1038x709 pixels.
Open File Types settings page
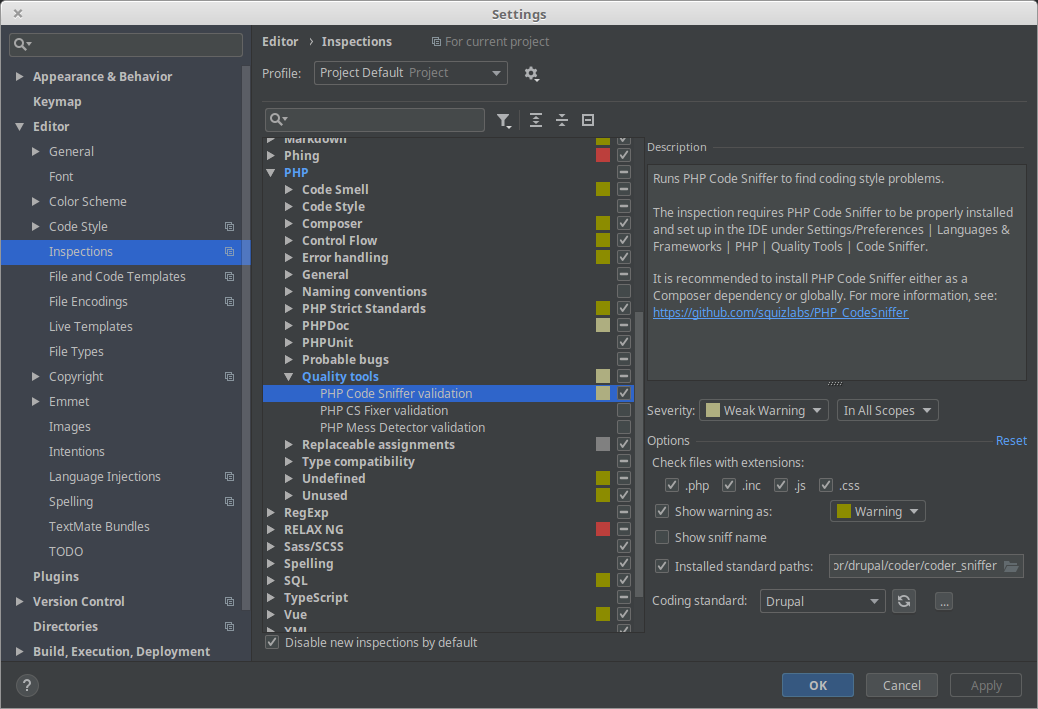pyautogui.click(x=76, y=352)
